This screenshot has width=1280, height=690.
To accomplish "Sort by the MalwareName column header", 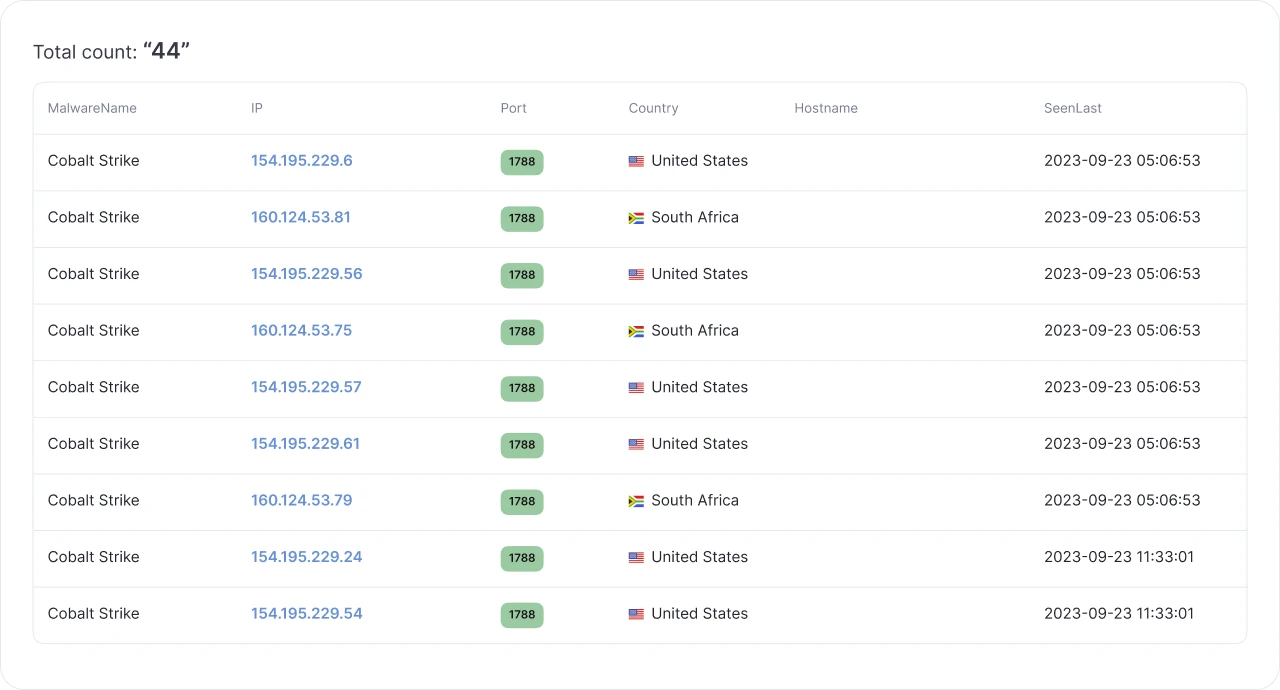I will [x=92, y=108].
